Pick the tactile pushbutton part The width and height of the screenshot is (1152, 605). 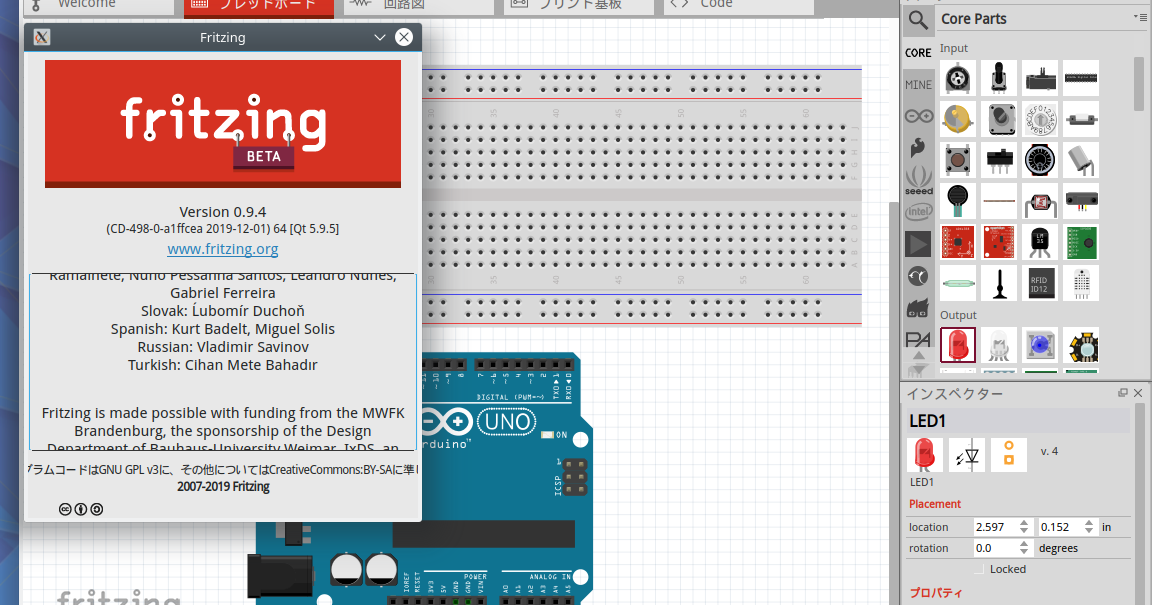click(x=957, y=160)
